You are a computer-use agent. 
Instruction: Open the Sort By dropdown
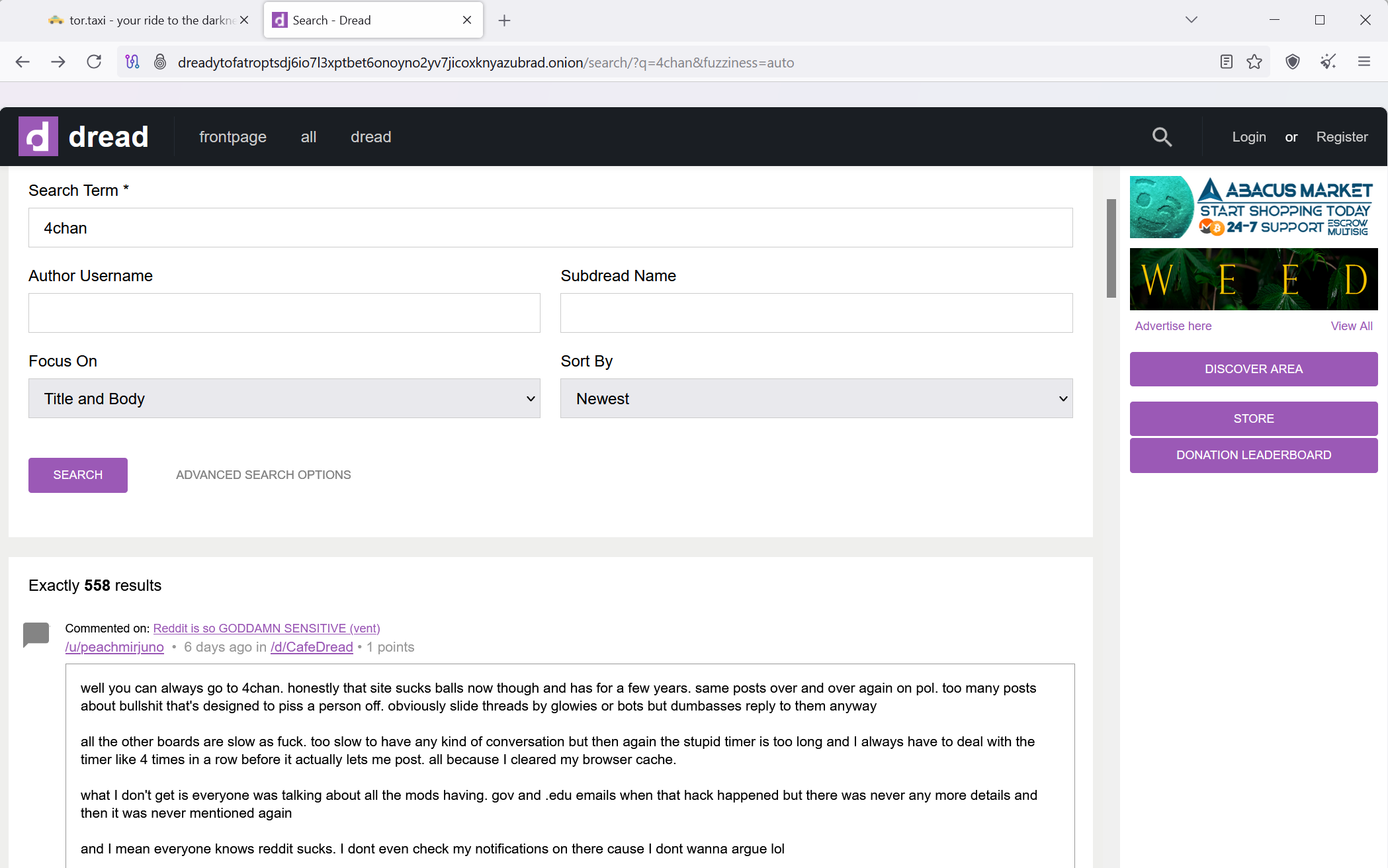[x=816, y=398]
